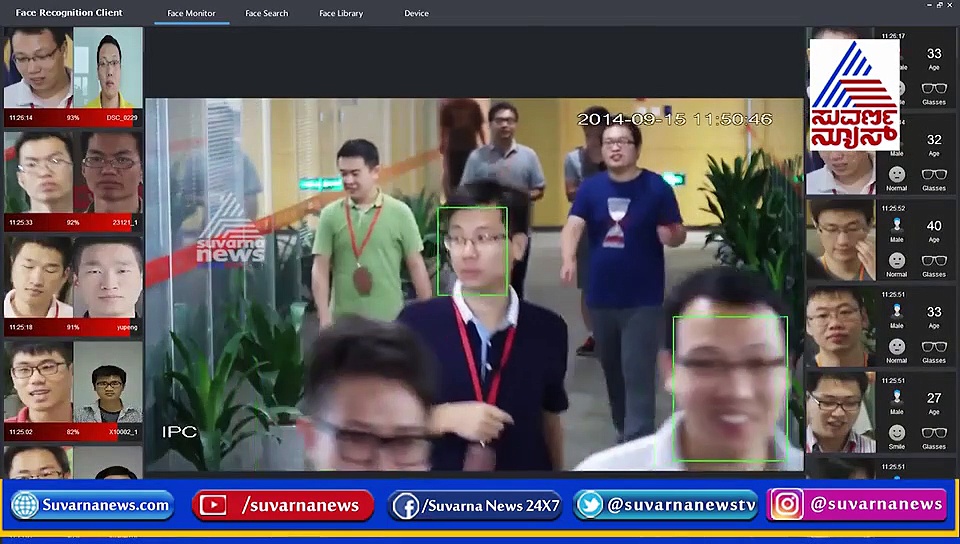The width and height of the screenshot is (960, 544).
Task: Click the Glasses icon in the Age 27 record
Action: (x=934, y=433)
